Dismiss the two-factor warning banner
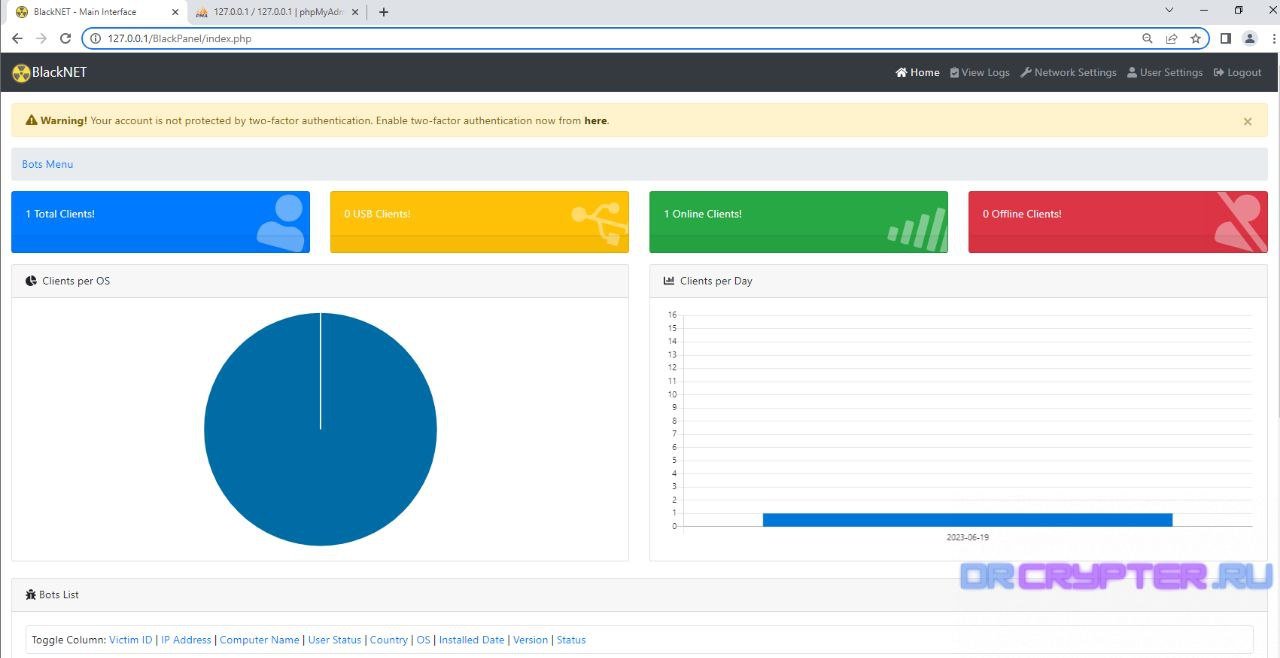This screenshot has height=658, width=1280. pyautogui.click(x=1247, y=121)
